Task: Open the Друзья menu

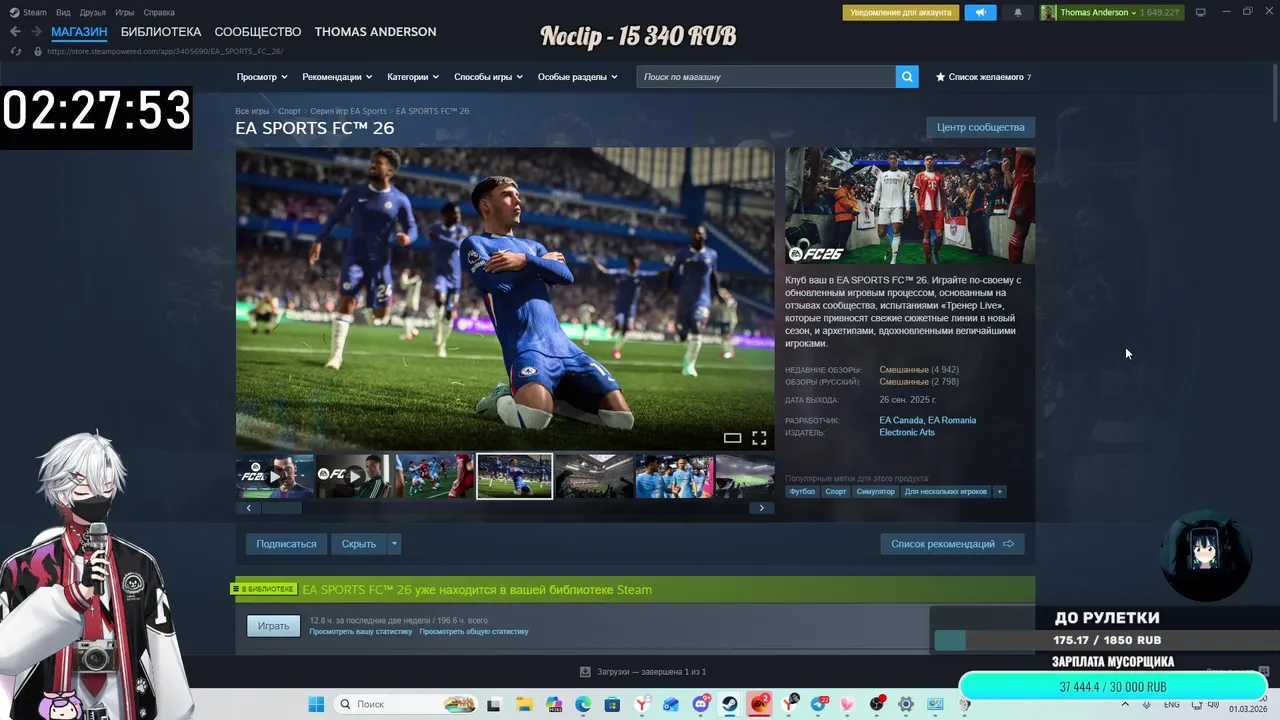Action: 93,12
